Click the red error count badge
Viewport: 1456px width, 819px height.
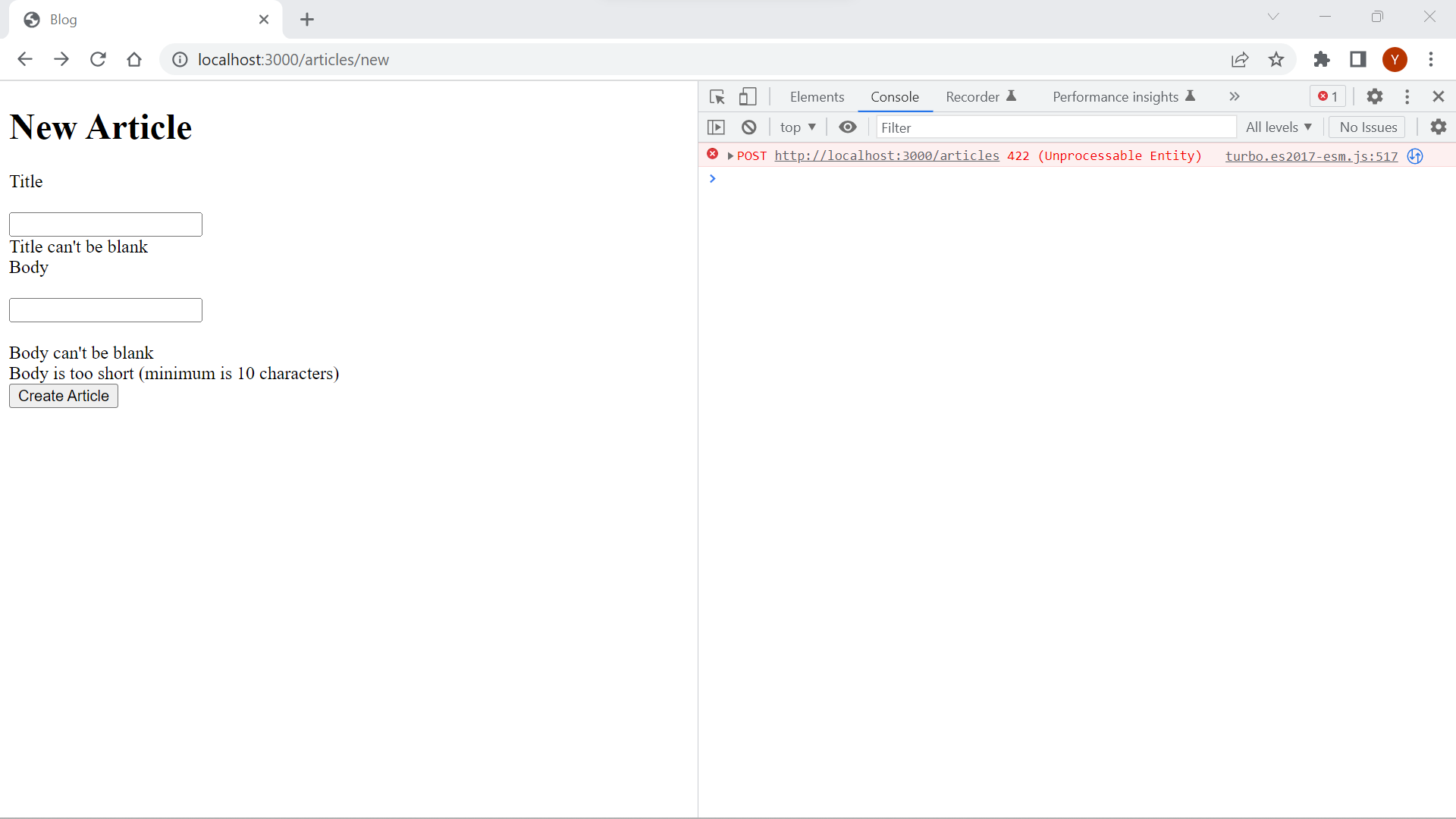[x=1327, y=97]
